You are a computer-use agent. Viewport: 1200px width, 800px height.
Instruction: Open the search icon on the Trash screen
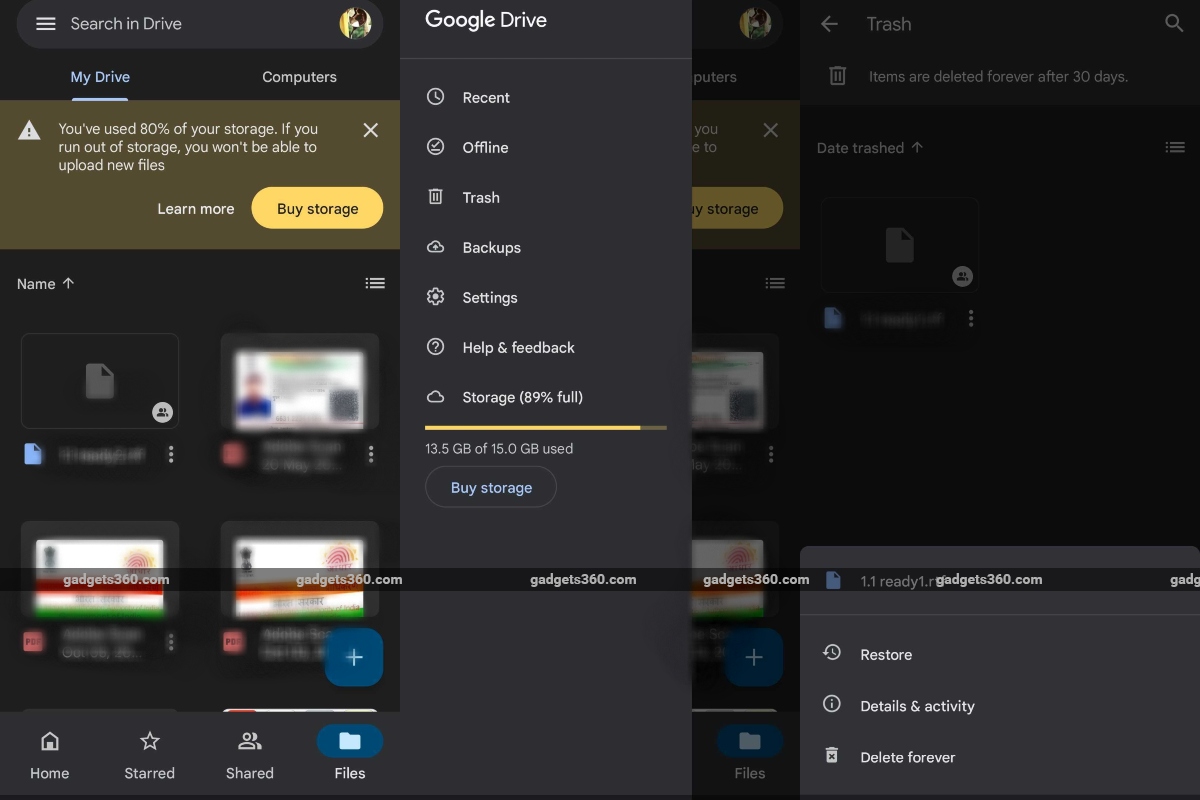tap(1174, 23)
